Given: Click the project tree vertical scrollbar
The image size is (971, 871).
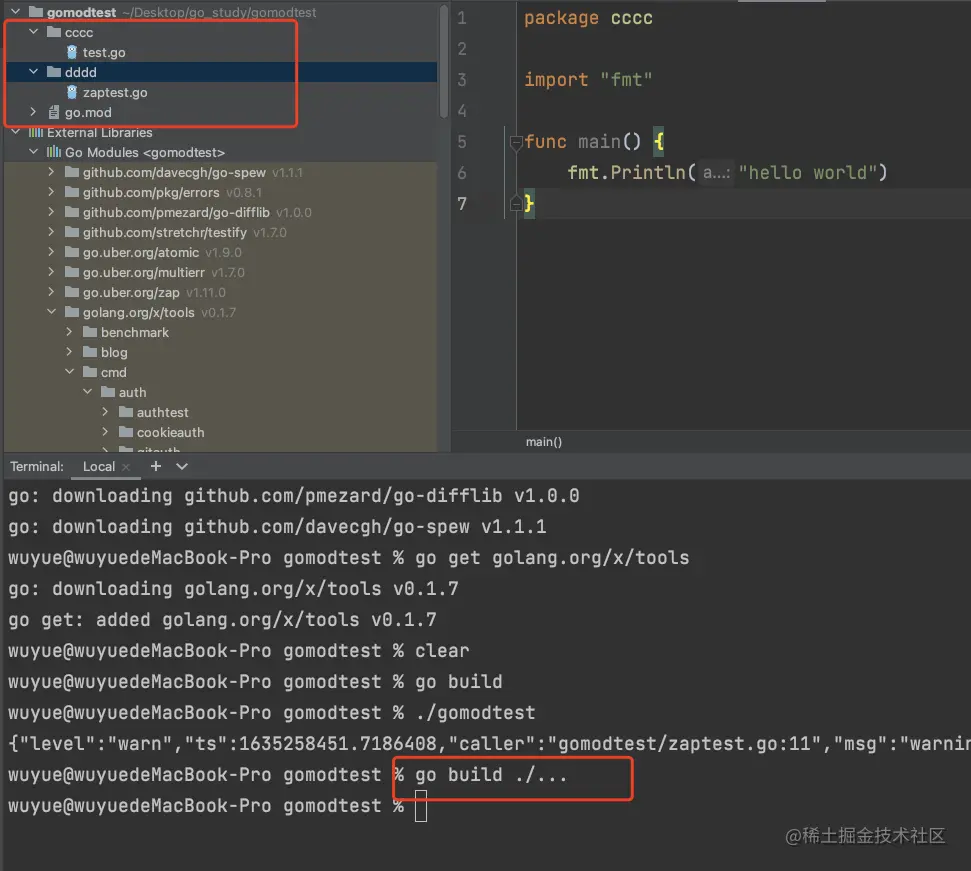Looking at the screenshot, I should 443,61.
